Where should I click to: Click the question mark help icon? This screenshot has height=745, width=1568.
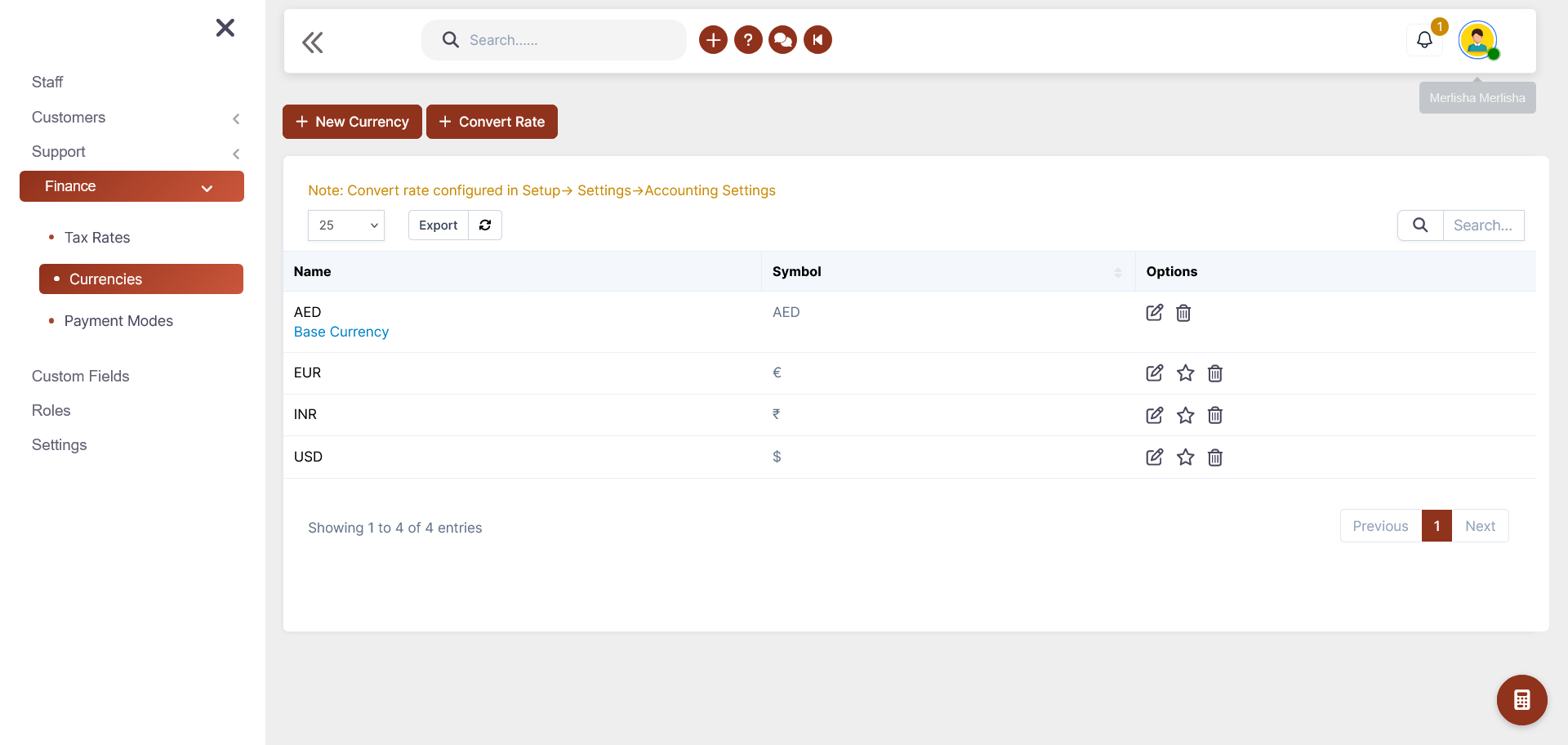[748, 40]
